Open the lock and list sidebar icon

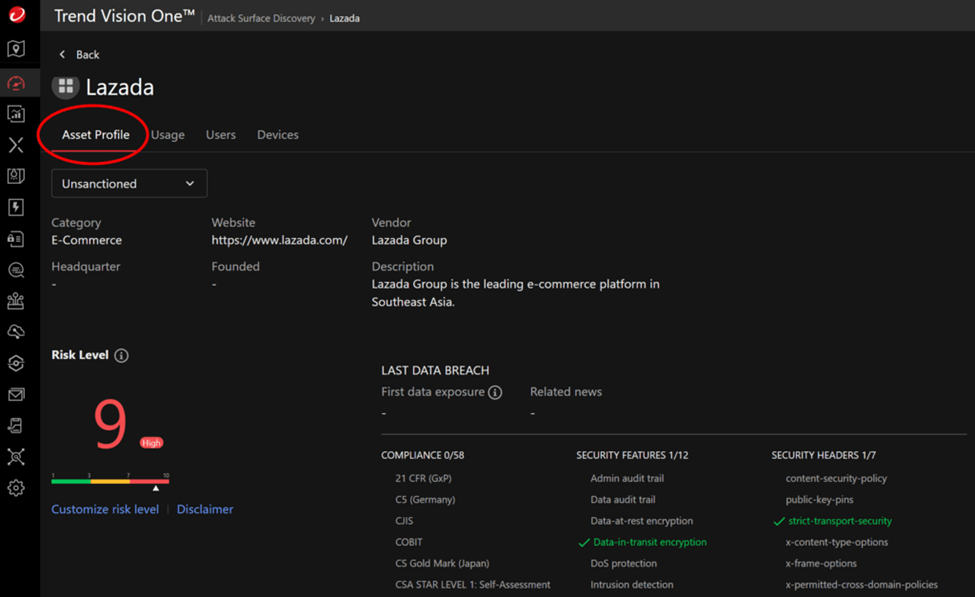tap(16, 239)
